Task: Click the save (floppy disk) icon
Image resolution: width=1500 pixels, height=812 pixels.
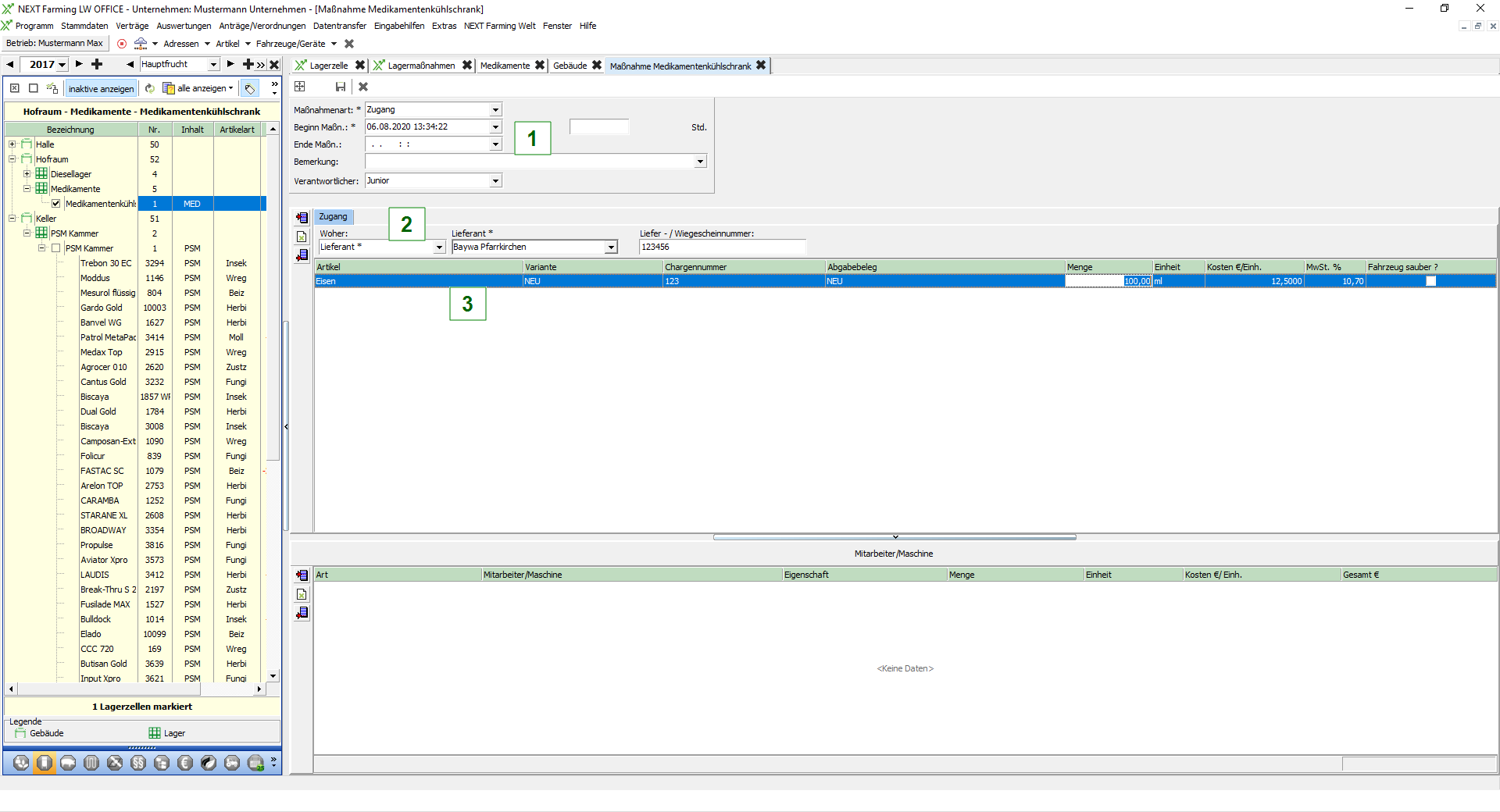Action: [x=340, y=87]
